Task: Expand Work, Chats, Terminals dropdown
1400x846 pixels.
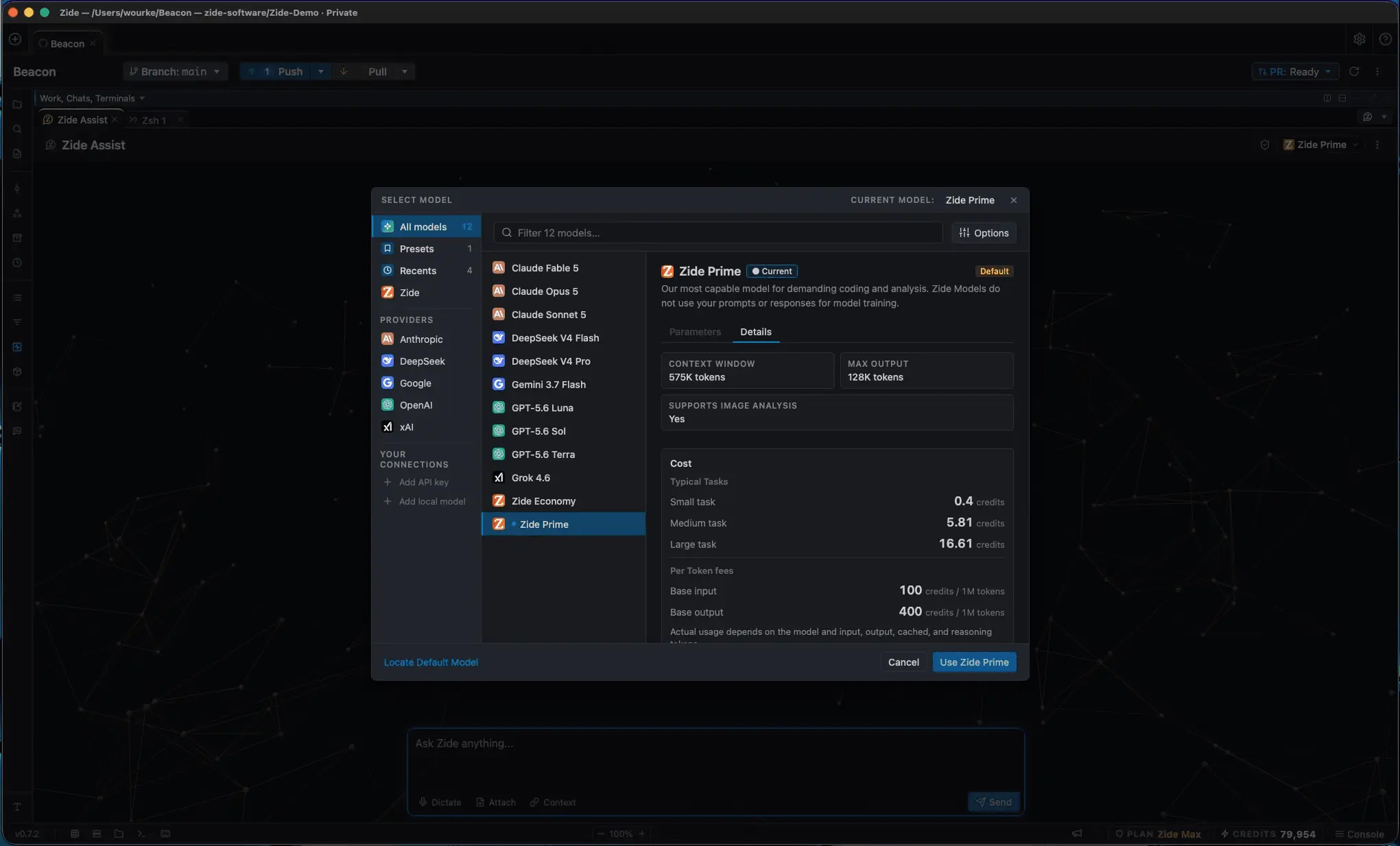Action: coord(92,98)
